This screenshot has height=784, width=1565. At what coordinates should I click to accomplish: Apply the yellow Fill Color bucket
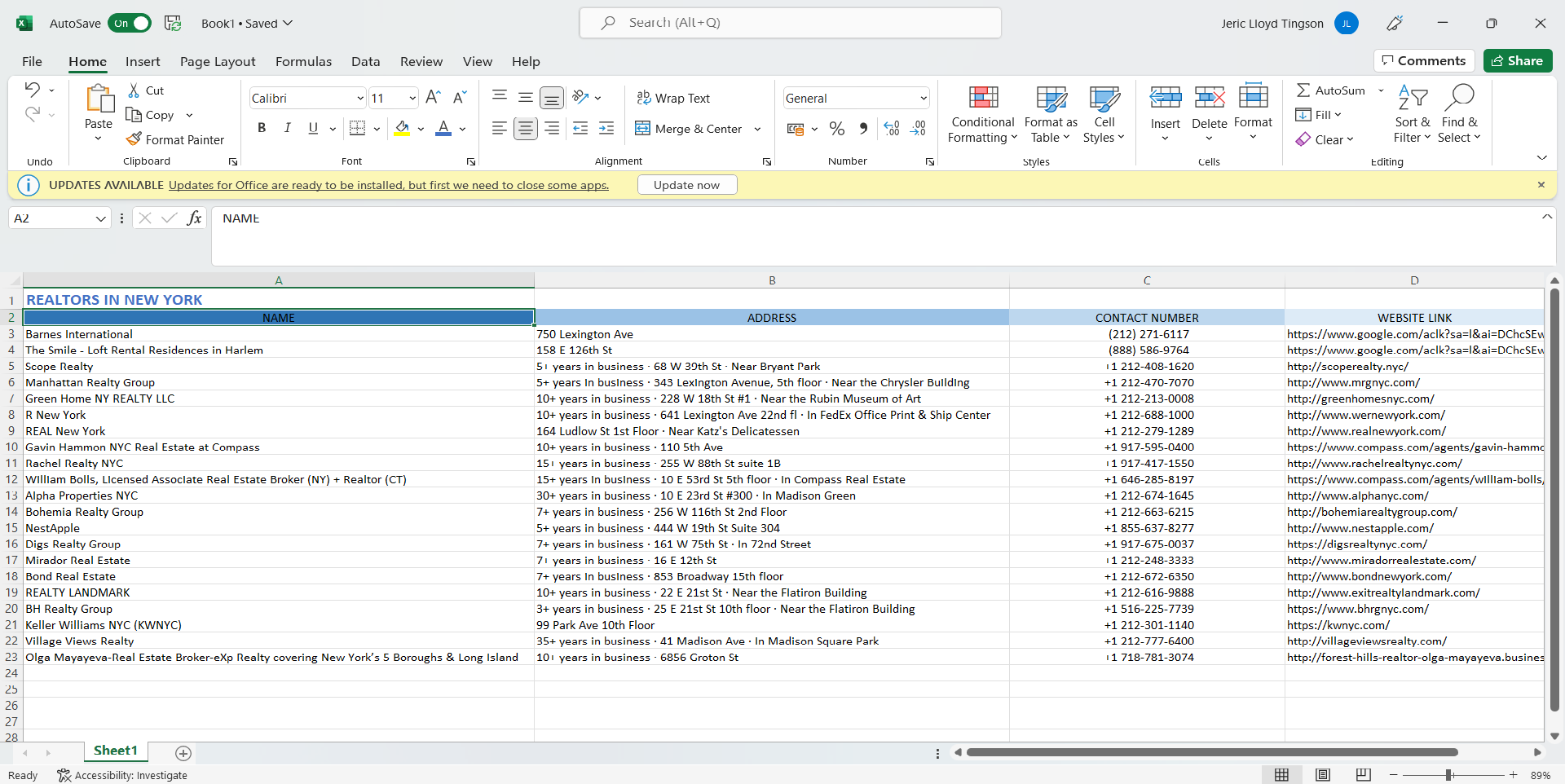(402, 128)
